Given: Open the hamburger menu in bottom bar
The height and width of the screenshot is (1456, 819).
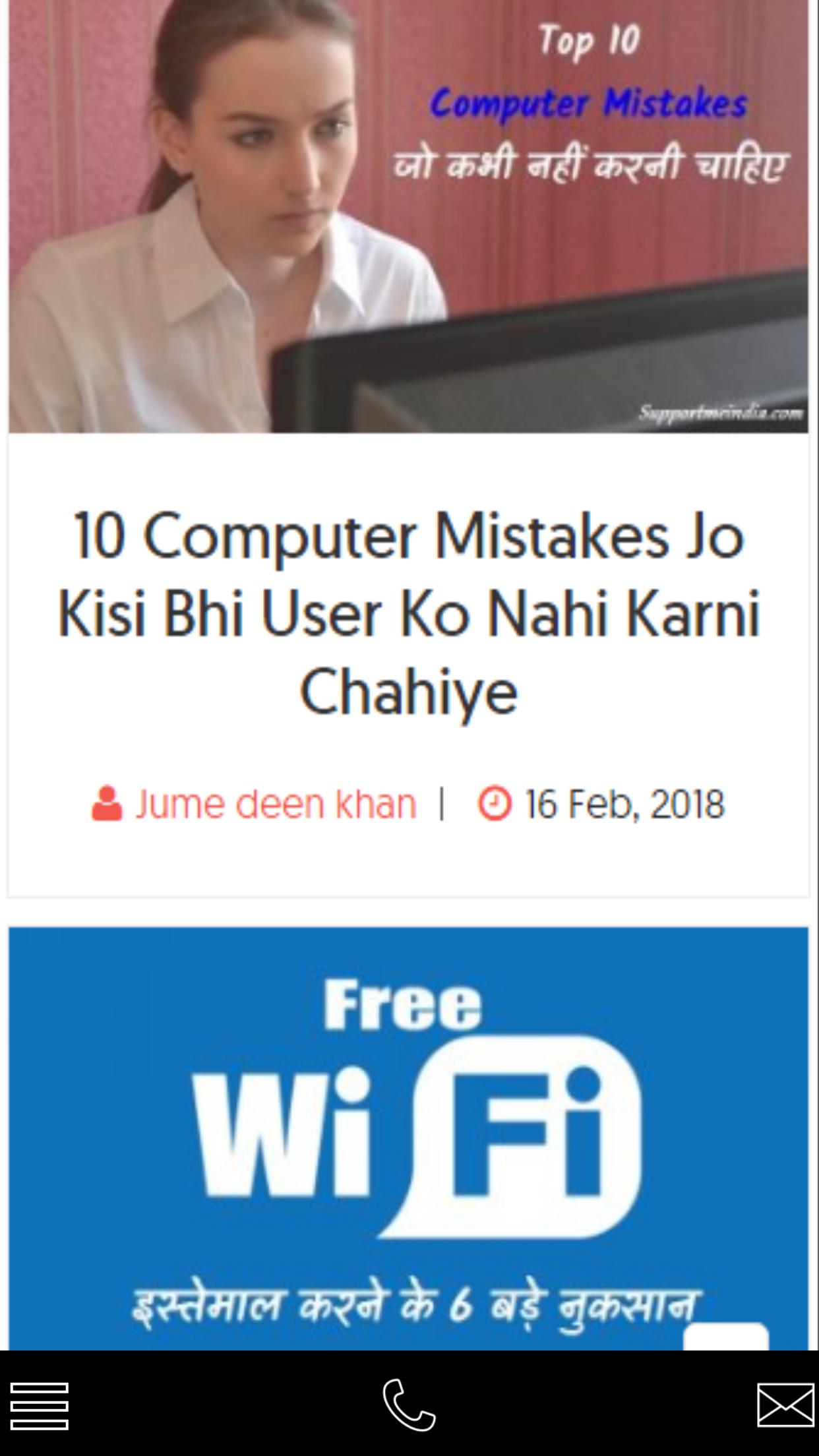Looking at the screenshot, I should (x=40, y=1407).
